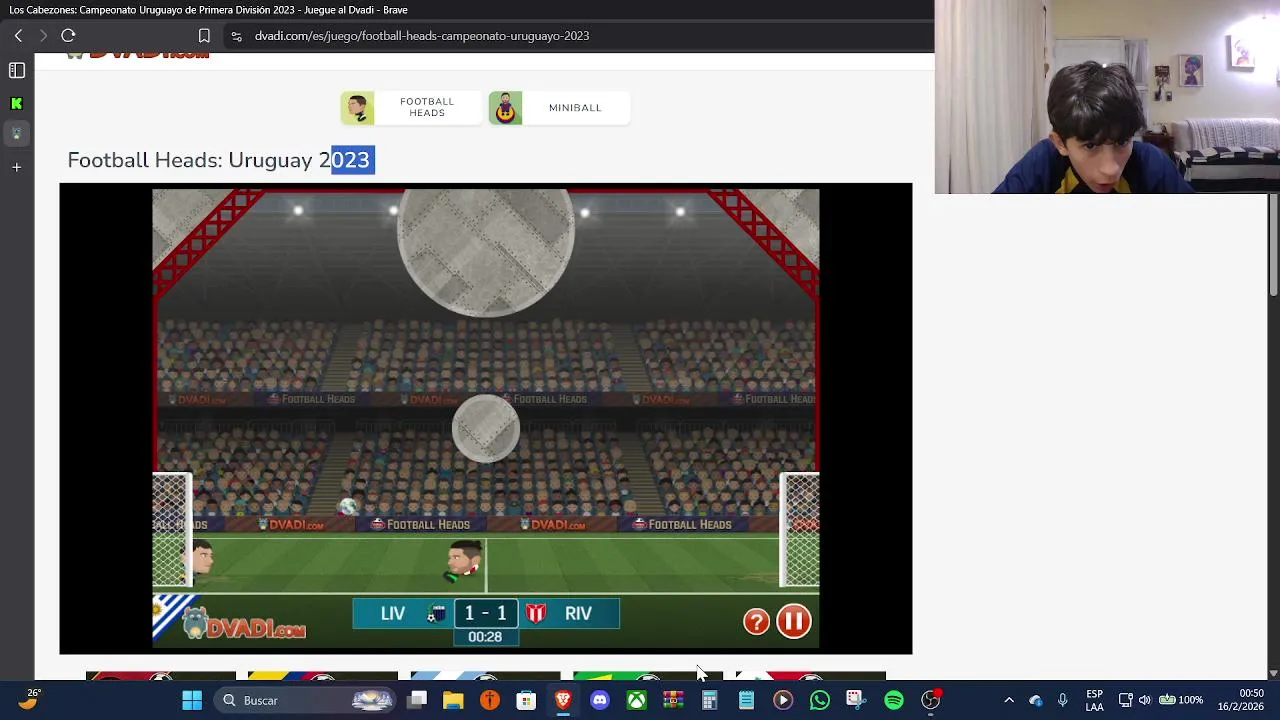Open Calculator from taskbar
Viewport: 1280px width, 720px height.
click(709, 700)
